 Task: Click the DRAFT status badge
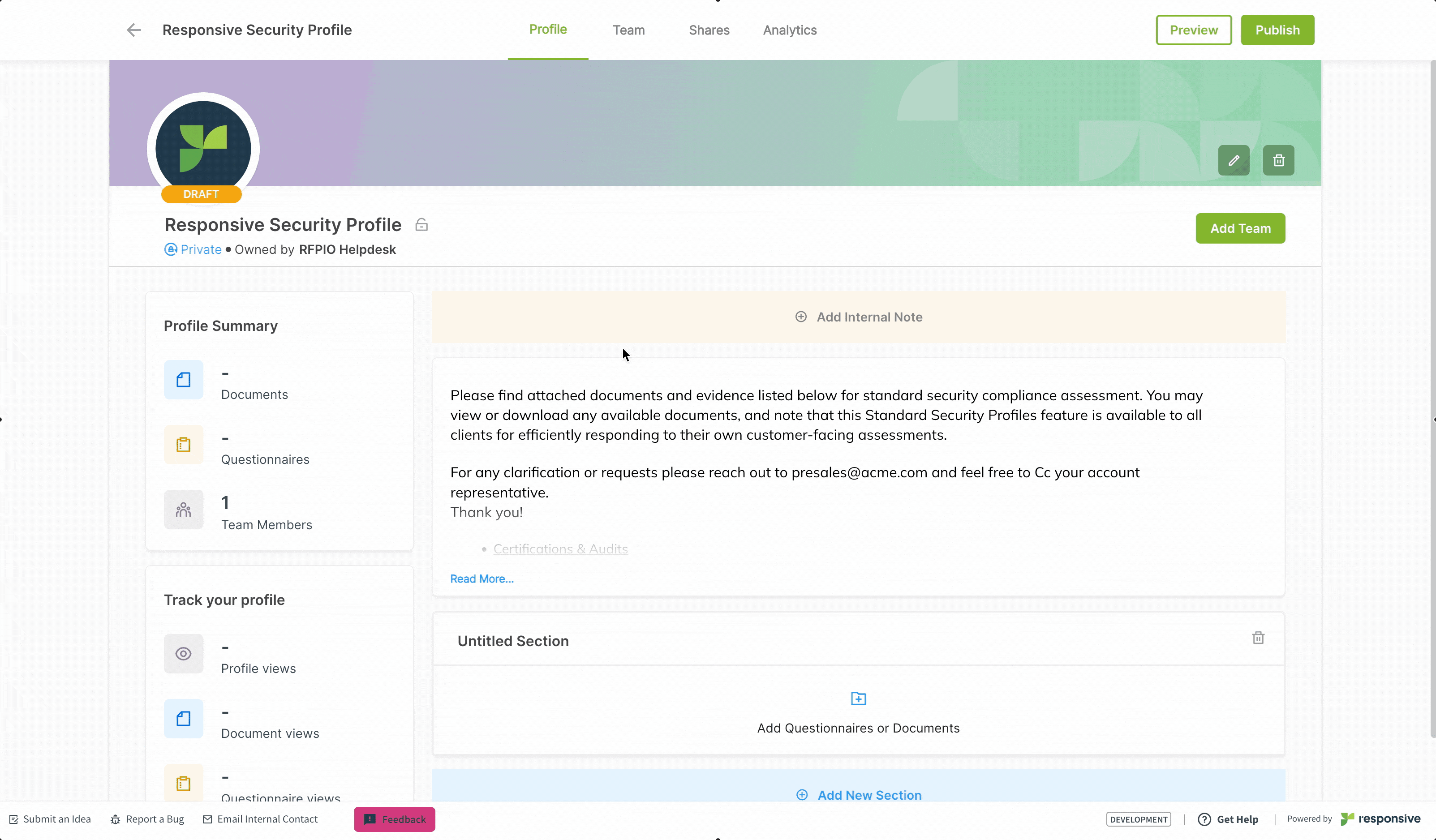tap(201, 194)
